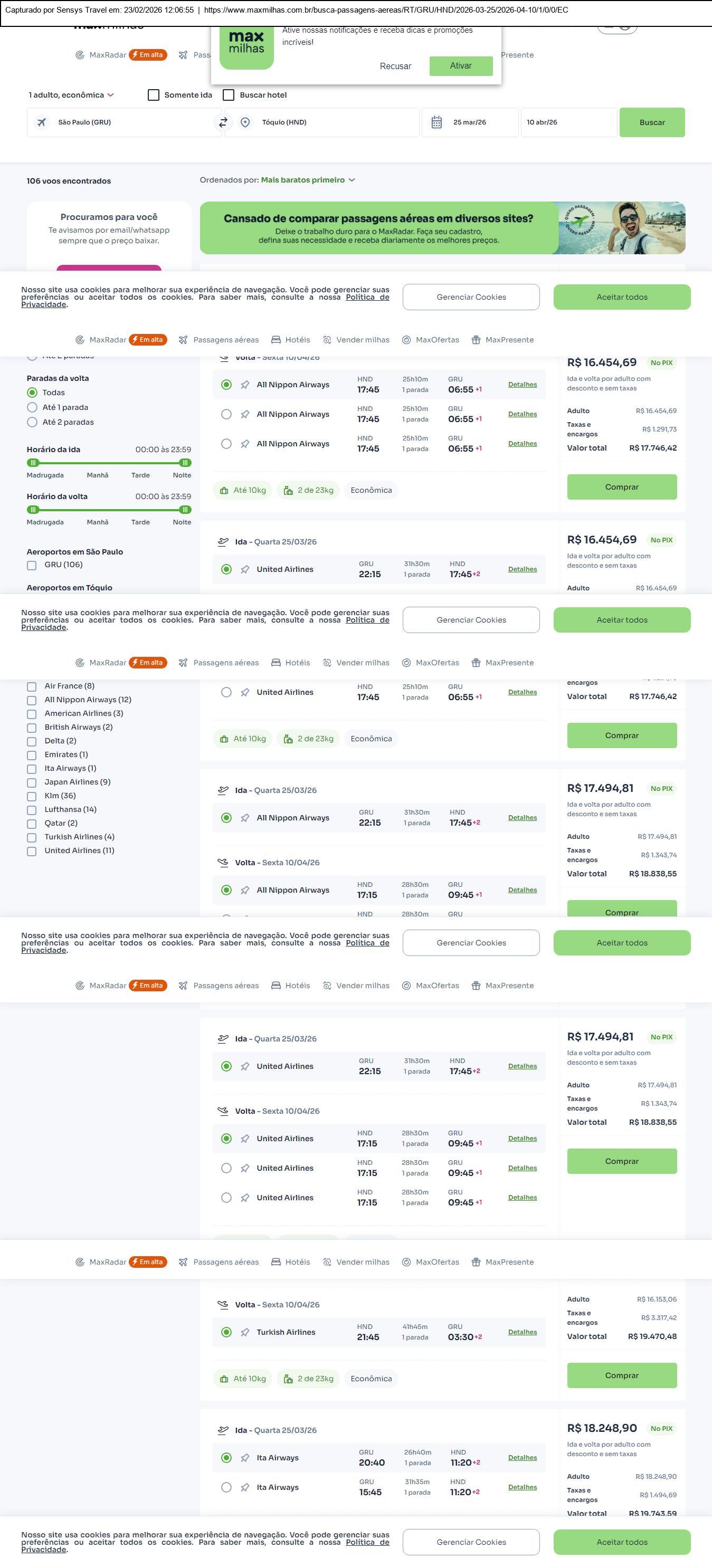Click the Até 10kg hand luggage badge

coord(242,490)
